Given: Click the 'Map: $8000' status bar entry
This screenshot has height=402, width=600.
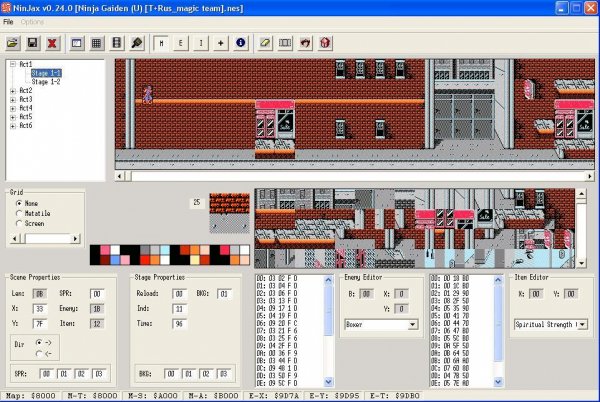Looking at the screenshot, I should click(31, 395).
